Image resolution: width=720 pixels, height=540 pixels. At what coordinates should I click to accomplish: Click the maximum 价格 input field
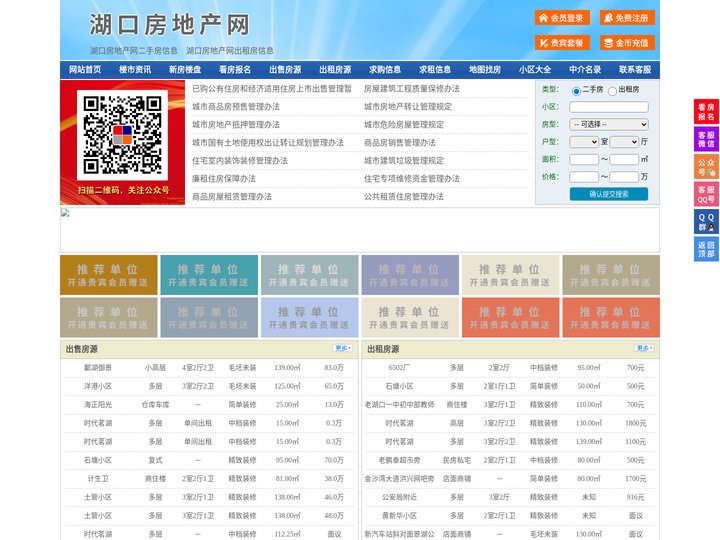click(x=624, y=177)
